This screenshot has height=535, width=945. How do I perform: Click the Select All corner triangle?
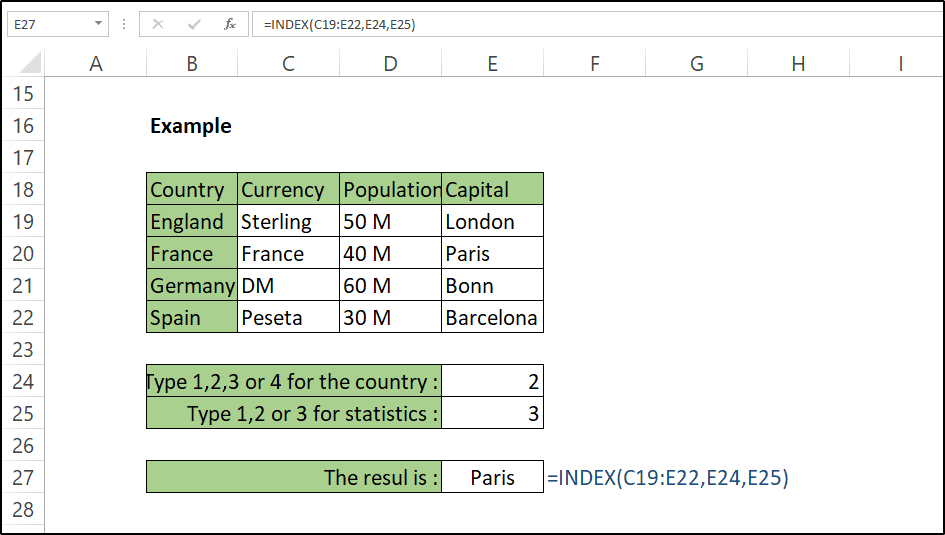[x=29, y=63]
